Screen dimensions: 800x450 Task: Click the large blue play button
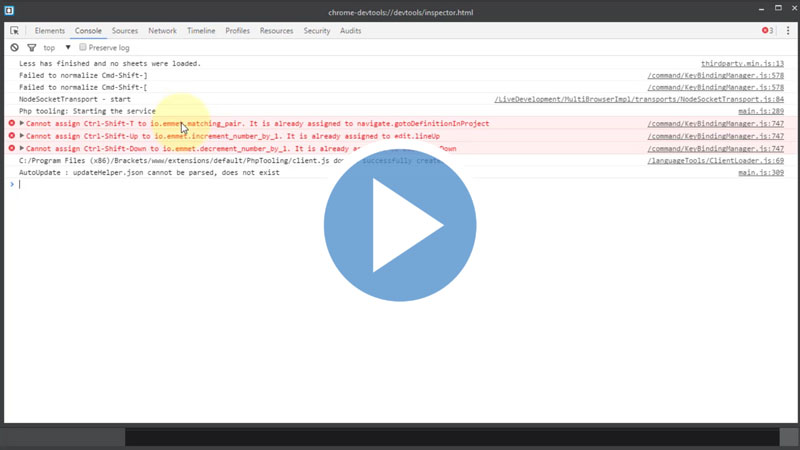click(x=399, y=226)
